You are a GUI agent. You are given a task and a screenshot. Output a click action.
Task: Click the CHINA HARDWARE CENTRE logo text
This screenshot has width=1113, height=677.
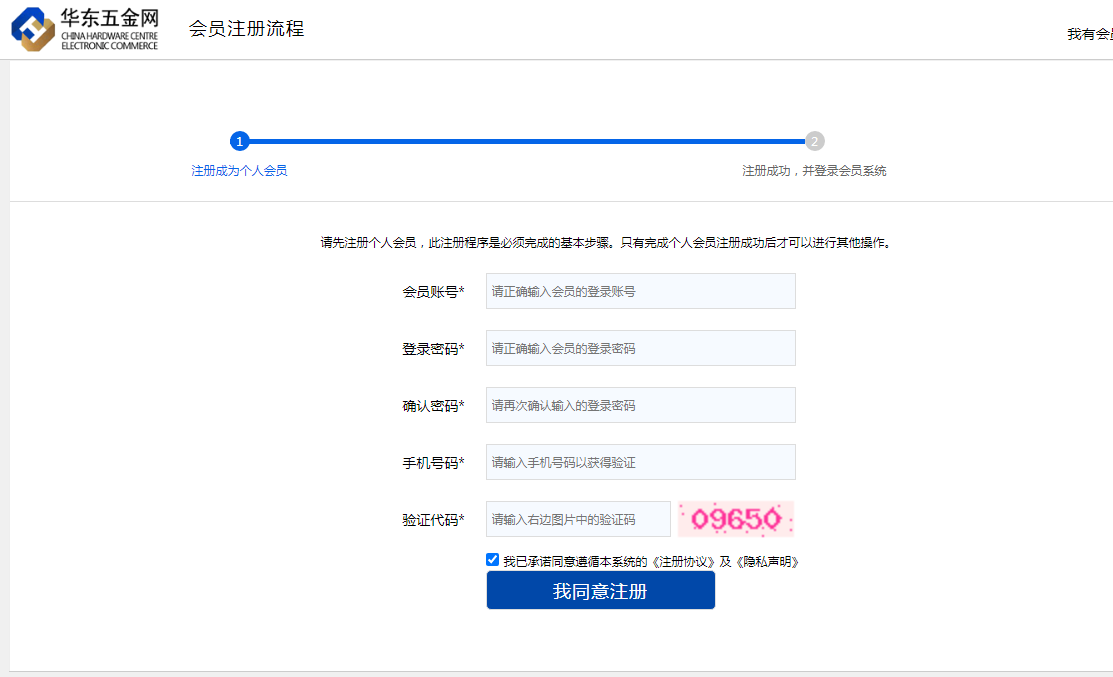coord(109,39)
